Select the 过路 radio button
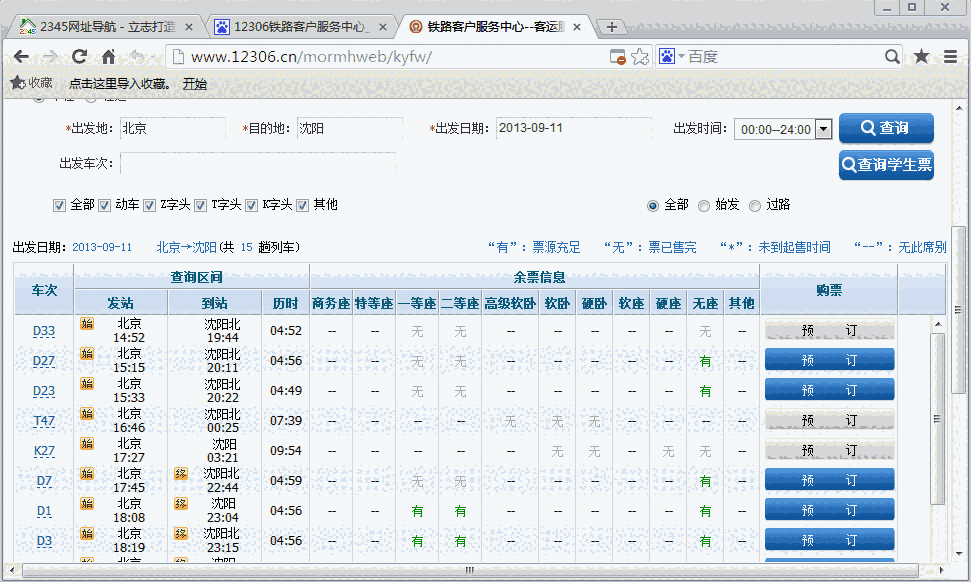Viewport: 971px width, 582px height. (755, 205)
